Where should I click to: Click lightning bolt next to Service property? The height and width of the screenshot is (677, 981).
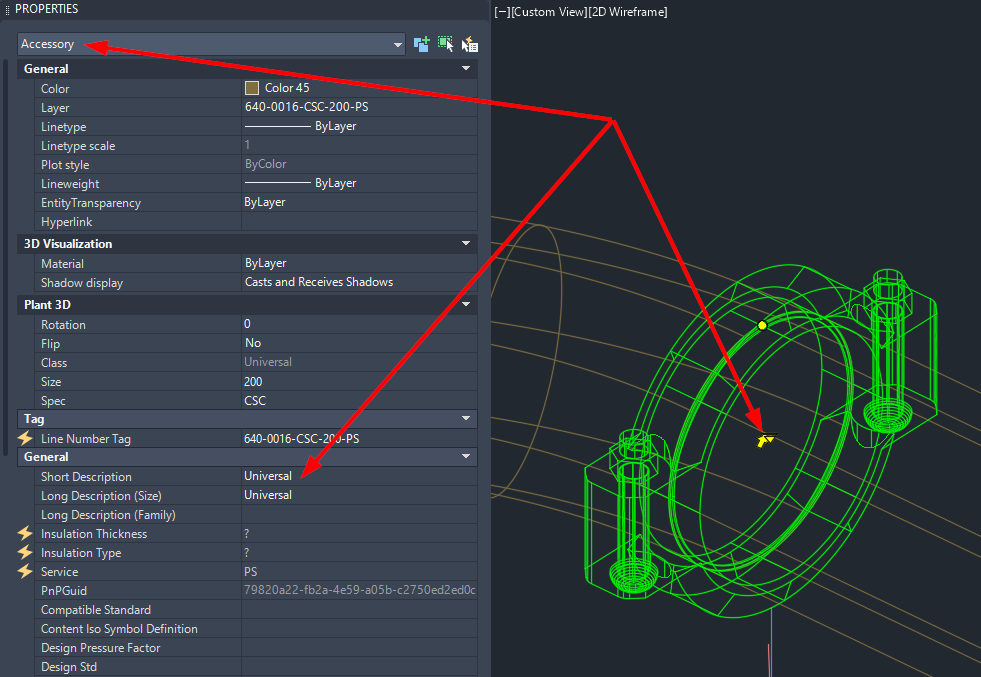point(24,571)
